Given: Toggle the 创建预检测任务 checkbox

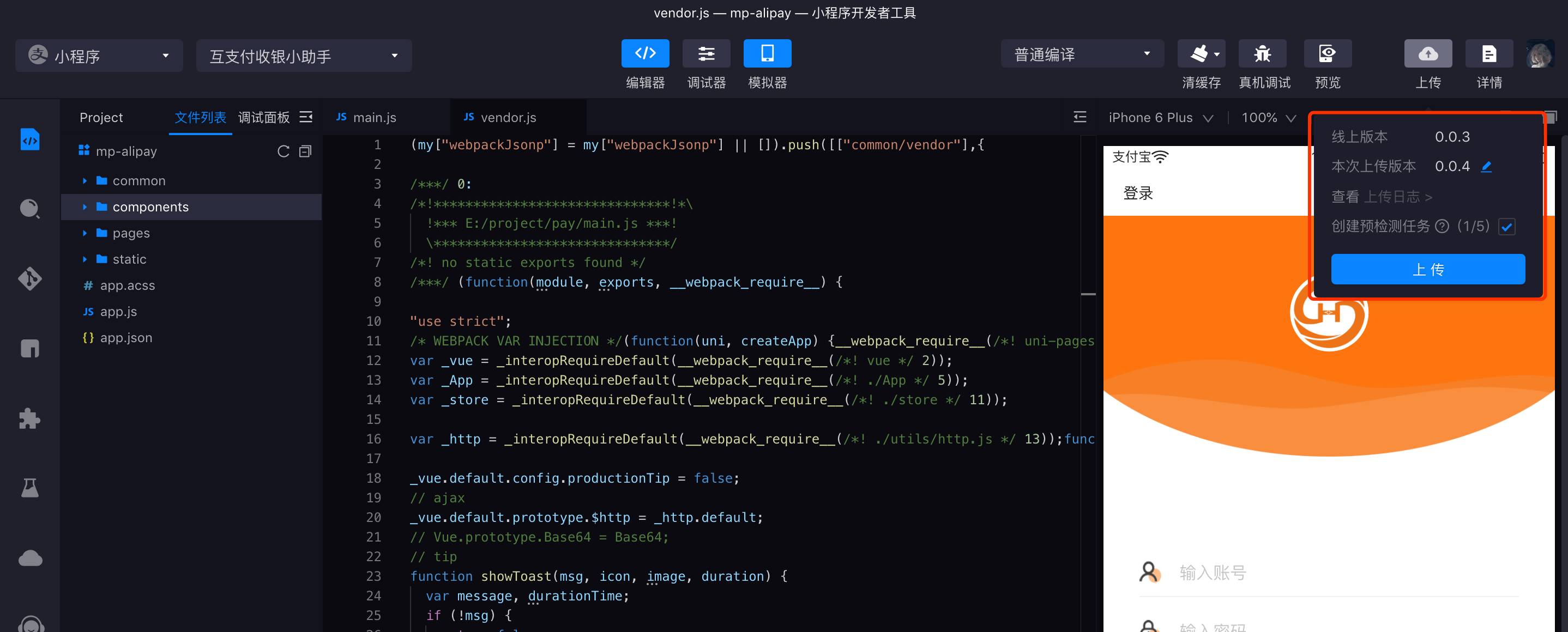Looking at the screenshot, I should [x=1506, y=227].
